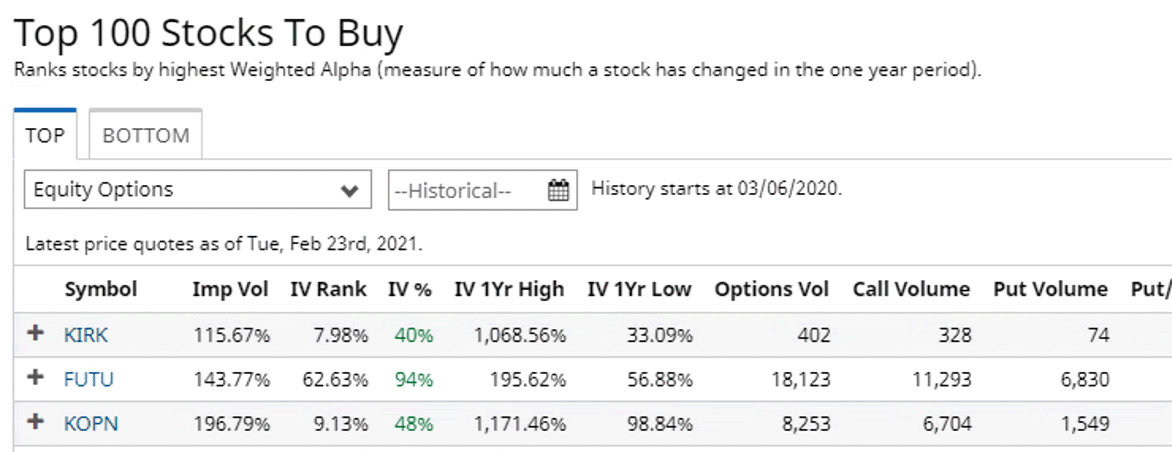Screen dimensions: 1172x452
Task: Sort by IV 1Yr Low column header
Action: [x=640, y=290]
